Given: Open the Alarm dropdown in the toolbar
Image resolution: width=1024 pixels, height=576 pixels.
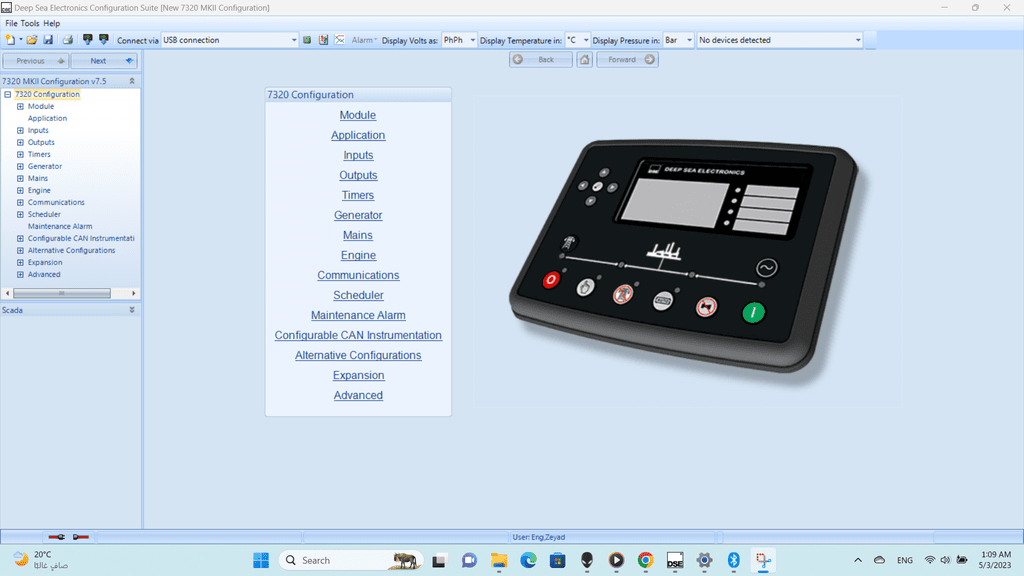Looking at the screenshot, I should click(364, 40).
